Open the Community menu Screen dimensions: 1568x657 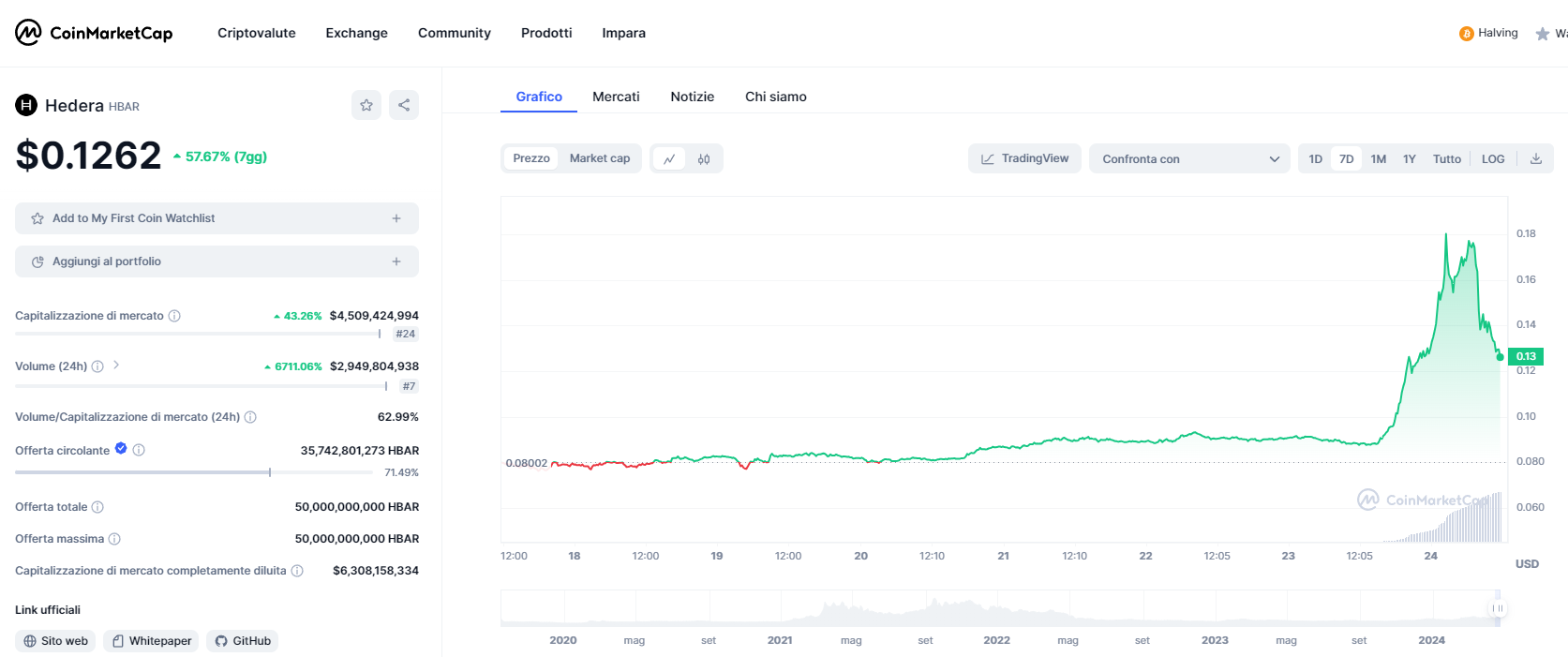(455, 33)
